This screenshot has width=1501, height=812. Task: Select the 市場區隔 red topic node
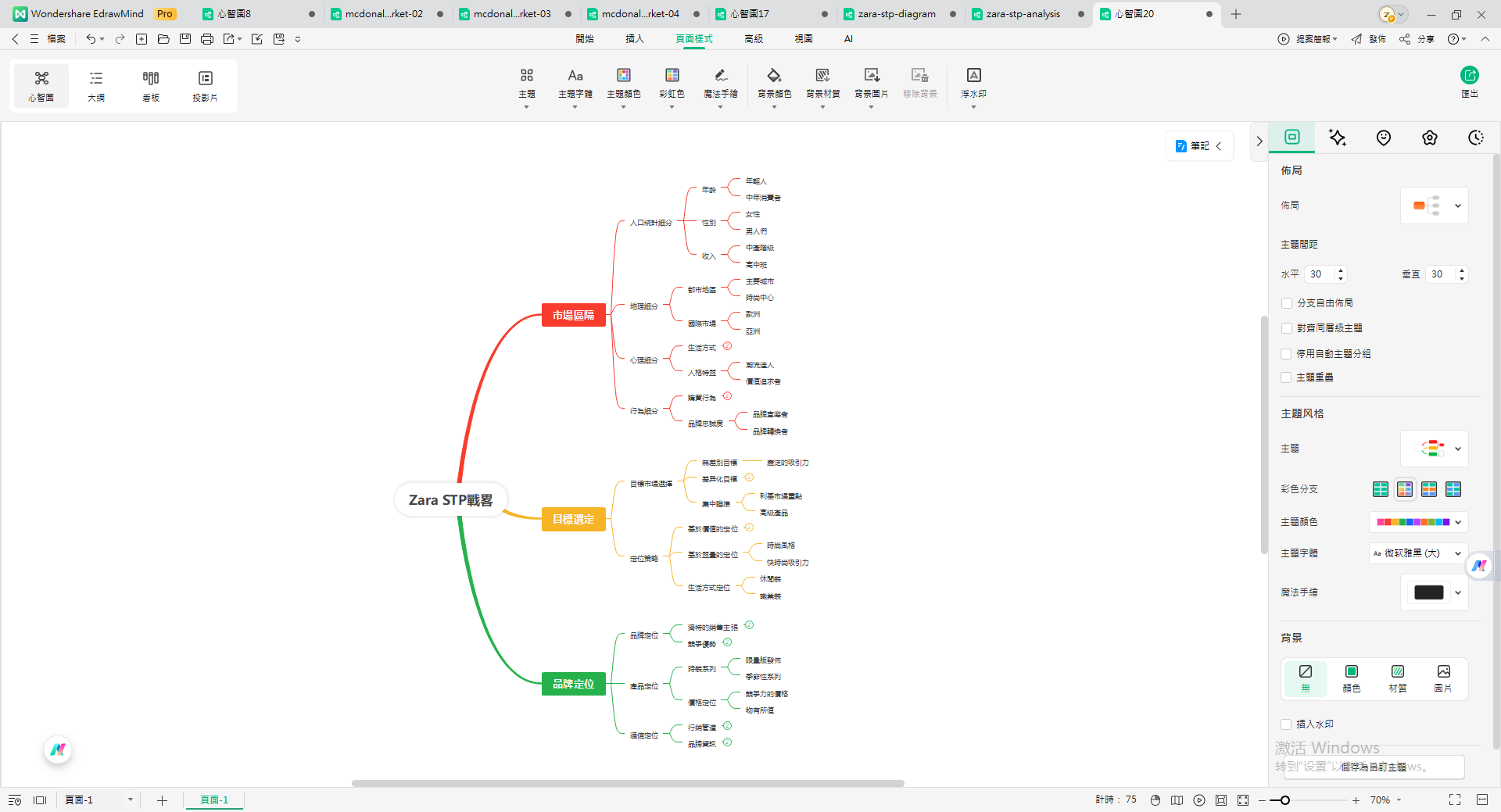pos(573,315)
